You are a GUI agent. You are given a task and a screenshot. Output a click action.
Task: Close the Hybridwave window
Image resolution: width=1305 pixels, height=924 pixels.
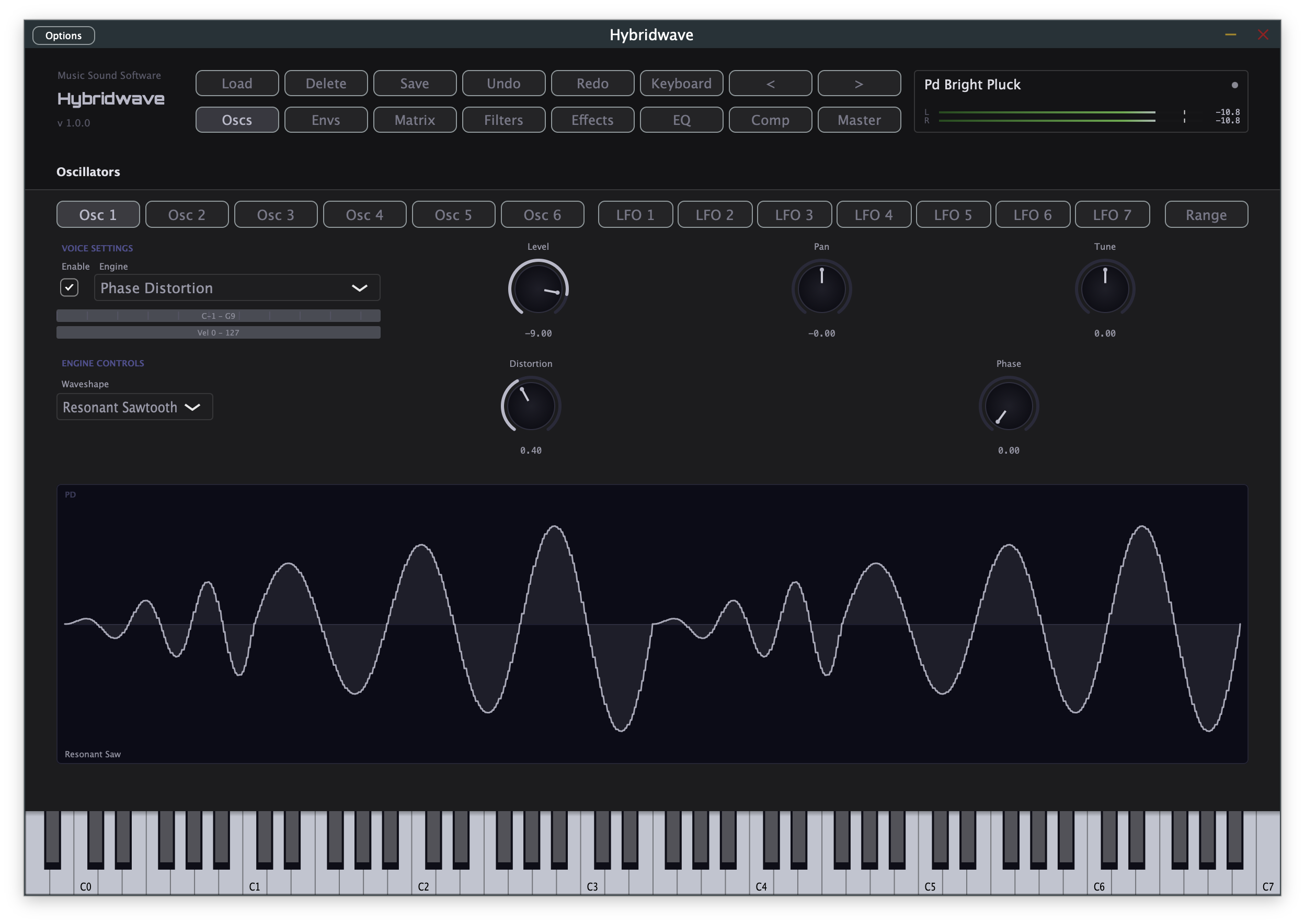coord(1262,34)
